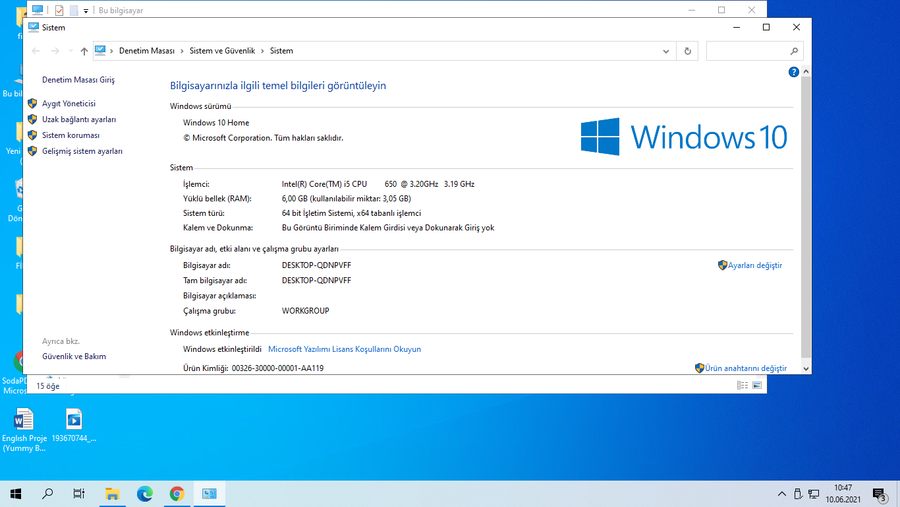Click properties icon in Bu bilgisayar title bar
Screen dimensions: 900x507
(x=59, y=10)
